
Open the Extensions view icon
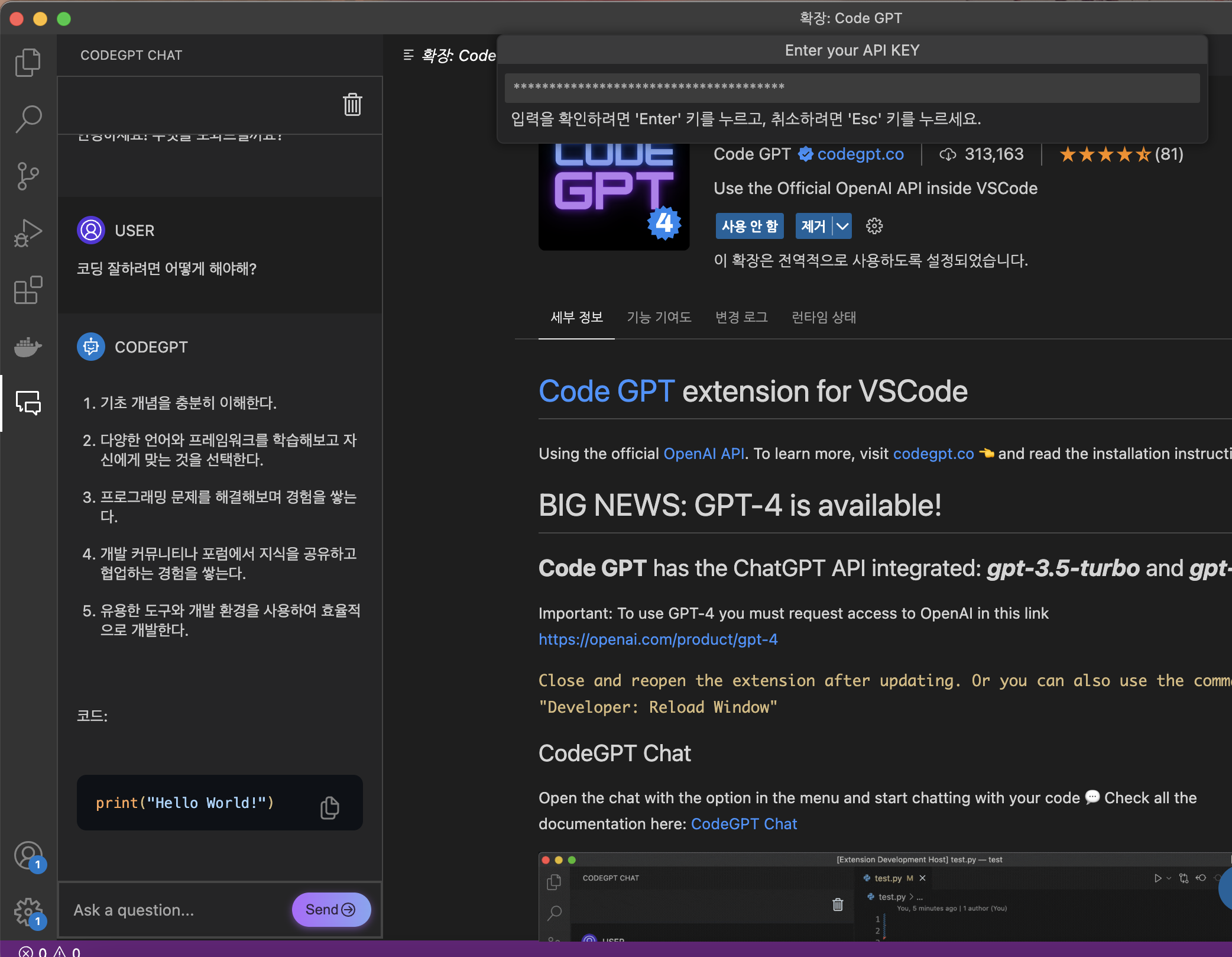point(28,290)
